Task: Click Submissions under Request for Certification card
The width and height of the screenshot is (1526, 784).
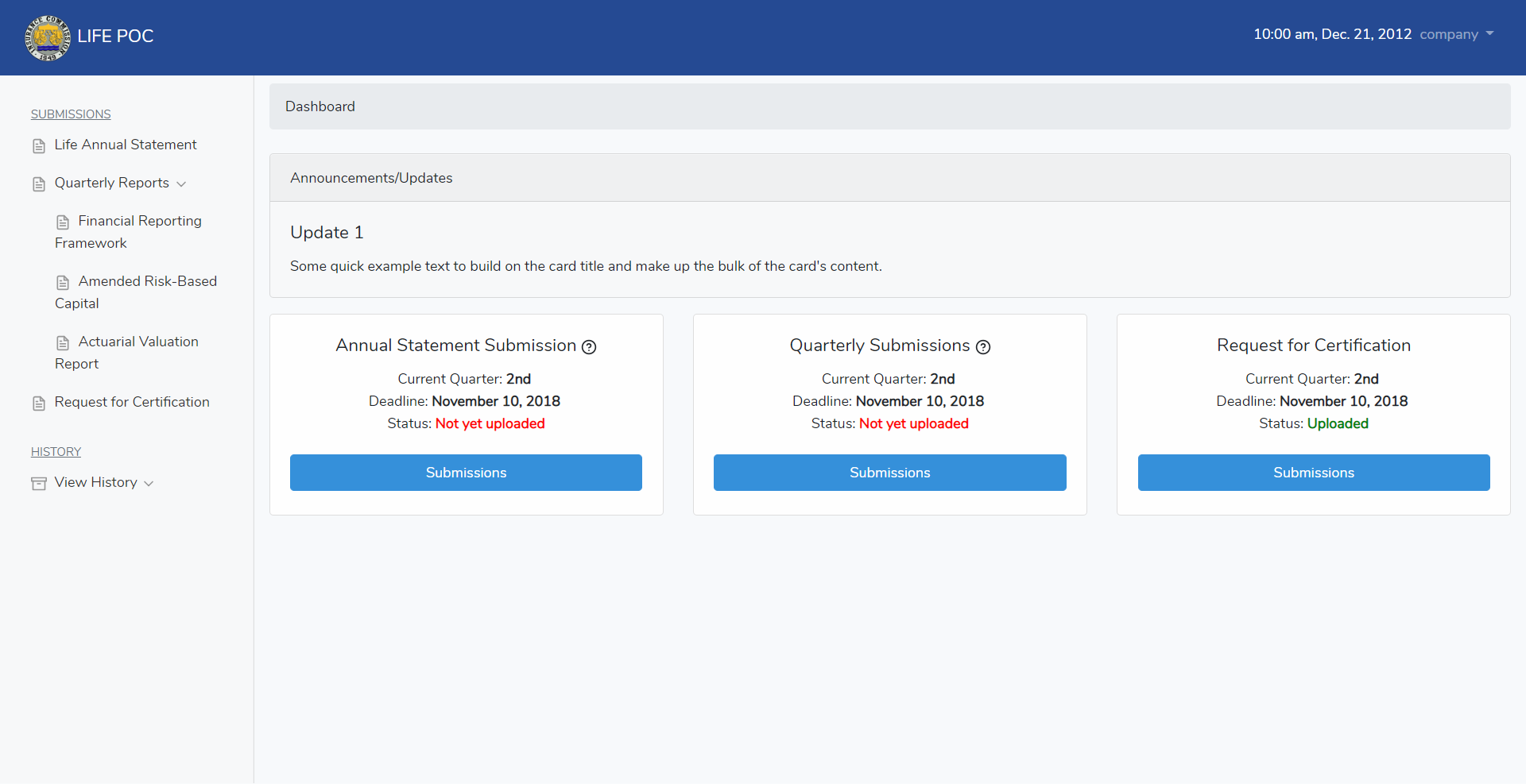Action: tap(1314, 473)
